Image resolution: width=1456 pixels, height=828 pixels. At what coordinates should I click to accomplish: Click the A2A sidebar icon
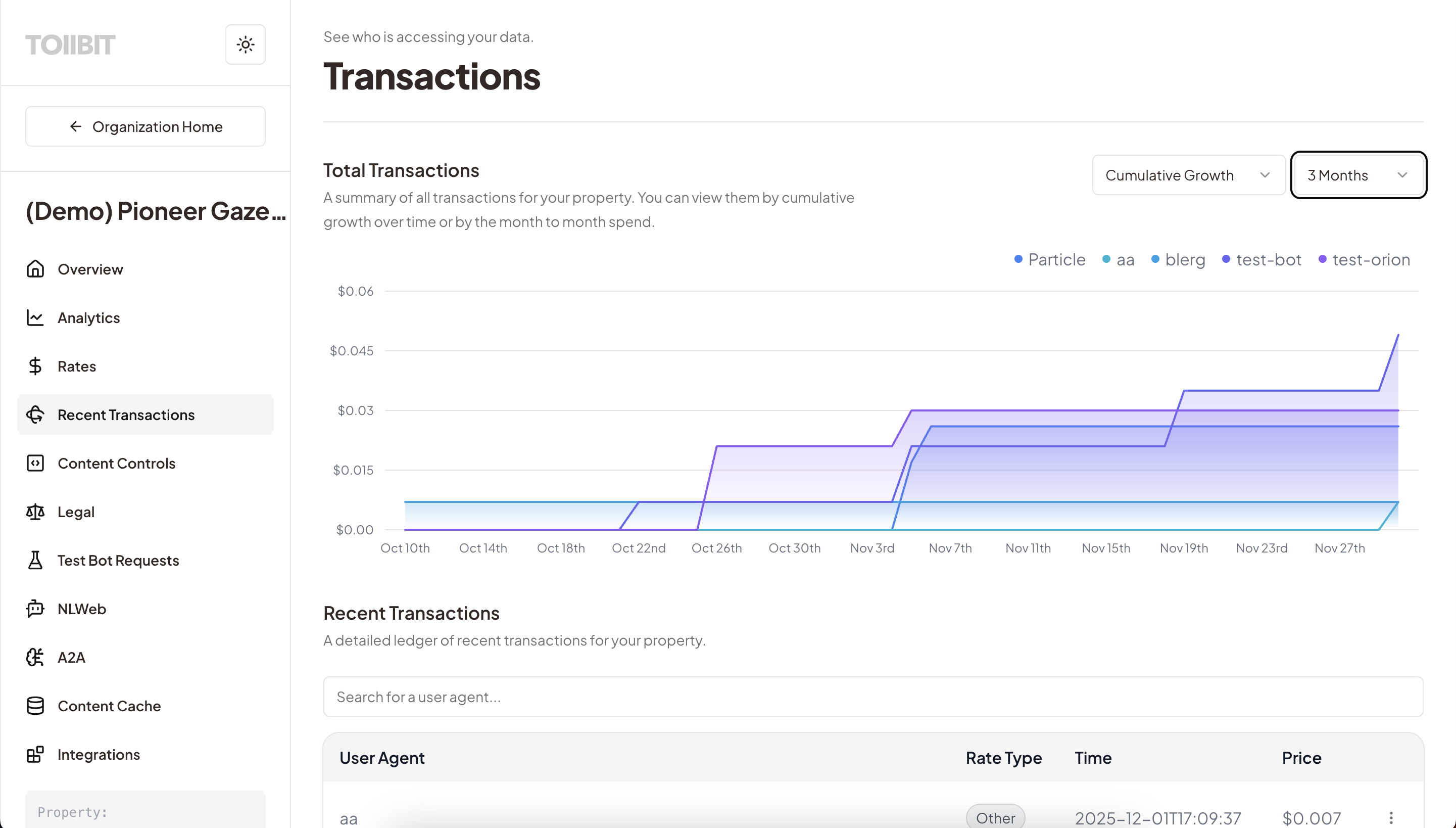pos(35,657)
